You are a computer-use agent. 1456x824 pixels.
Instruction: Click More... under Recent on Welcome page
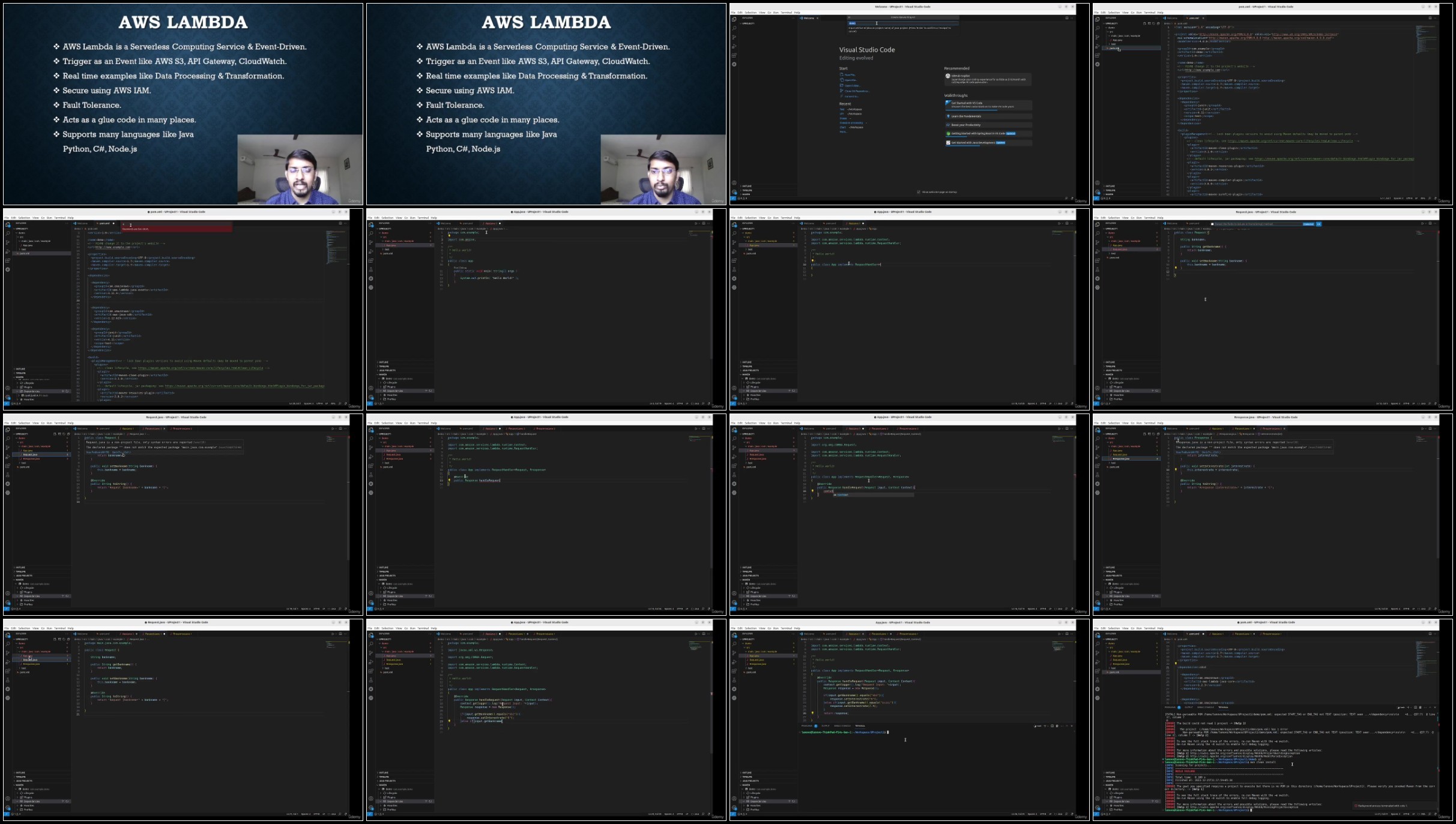843,132
